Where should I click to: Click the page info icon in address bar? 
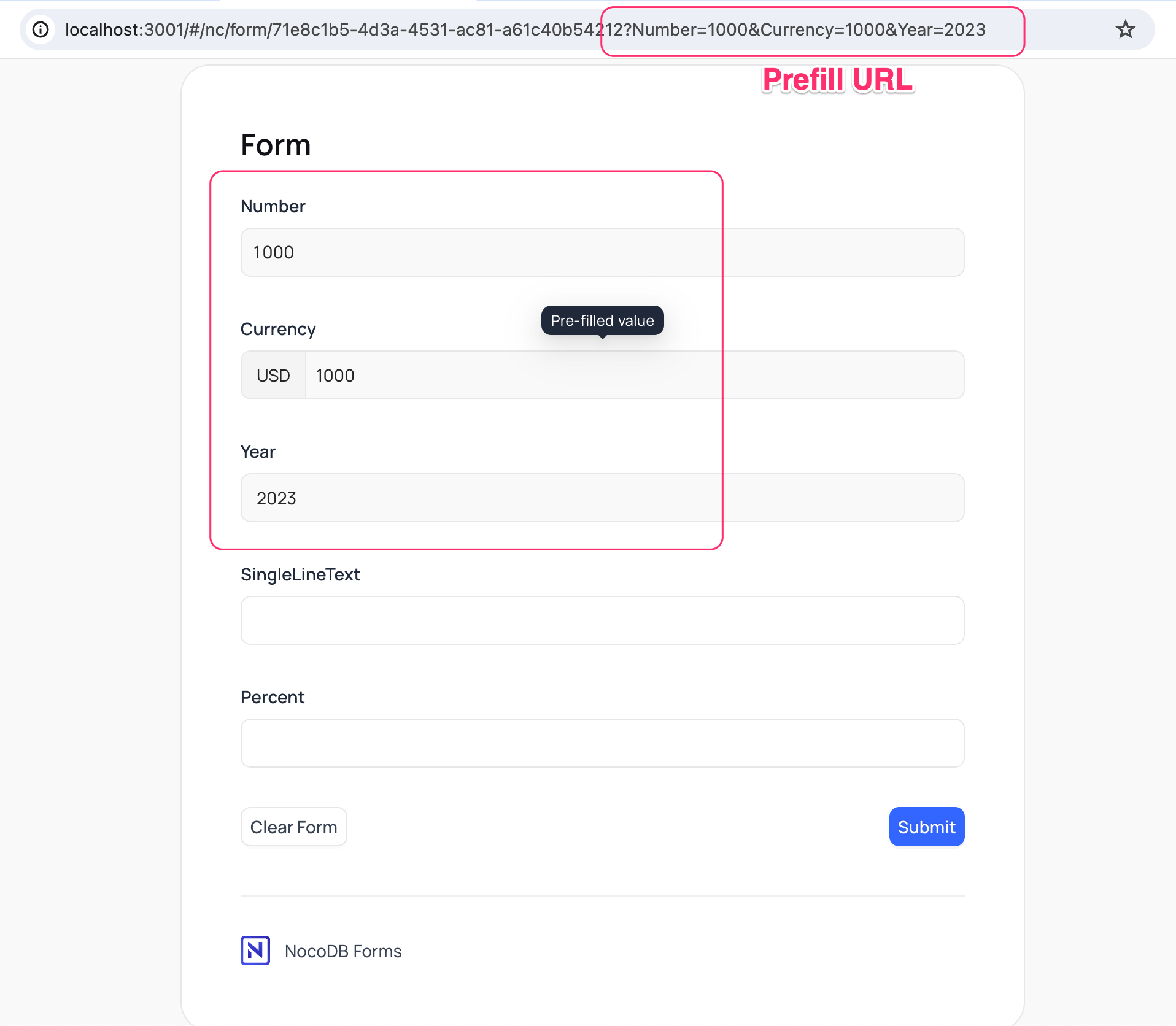pos(41,29)
